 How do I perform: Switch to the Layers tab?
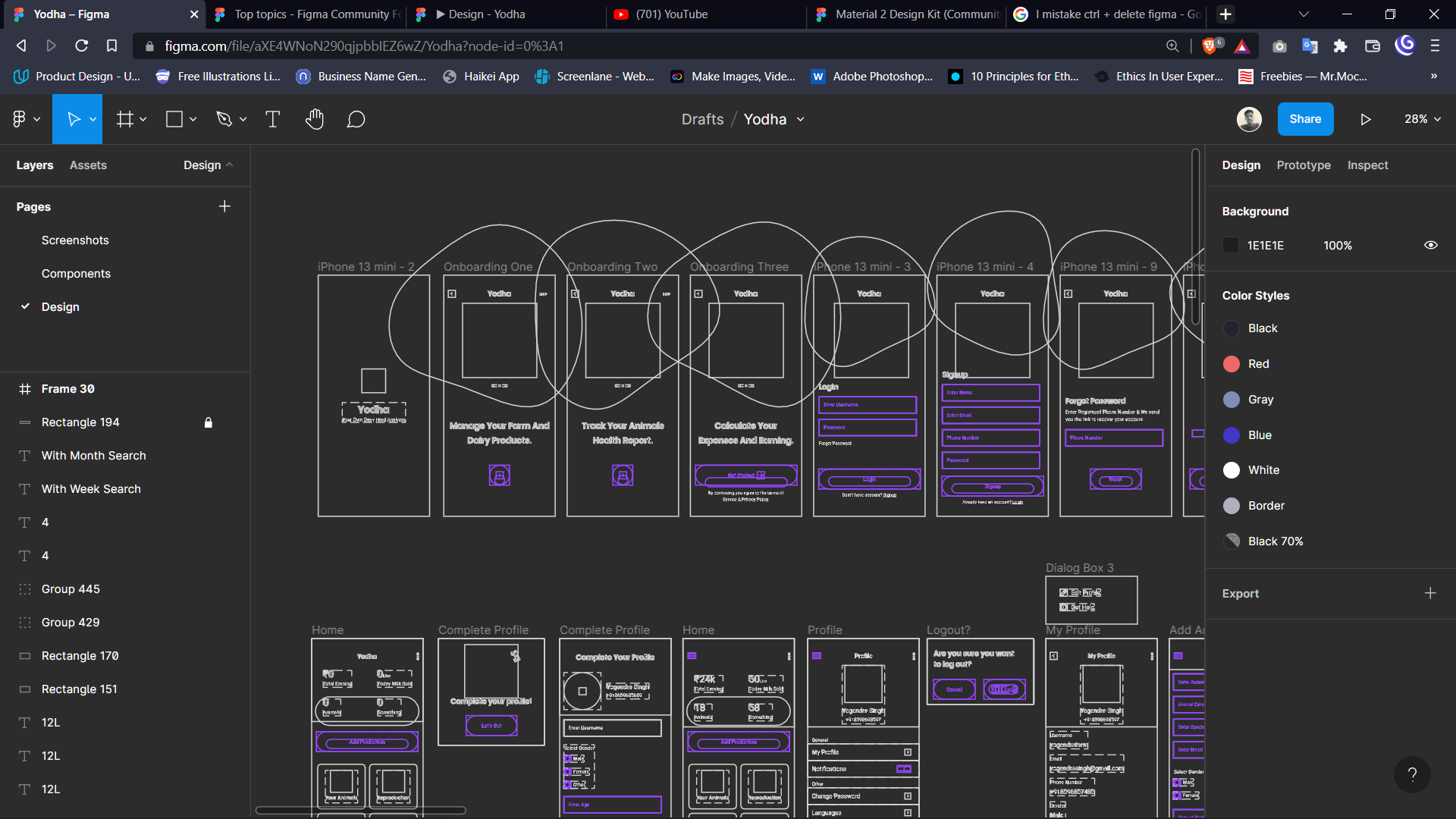[x=35, y=165]
